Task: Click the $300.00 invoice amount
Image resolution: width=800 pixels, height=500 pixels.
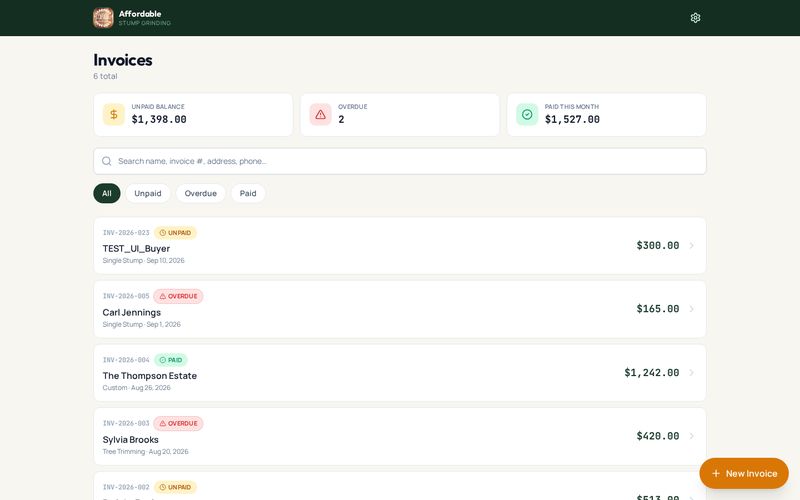Action: coord(658,245)
